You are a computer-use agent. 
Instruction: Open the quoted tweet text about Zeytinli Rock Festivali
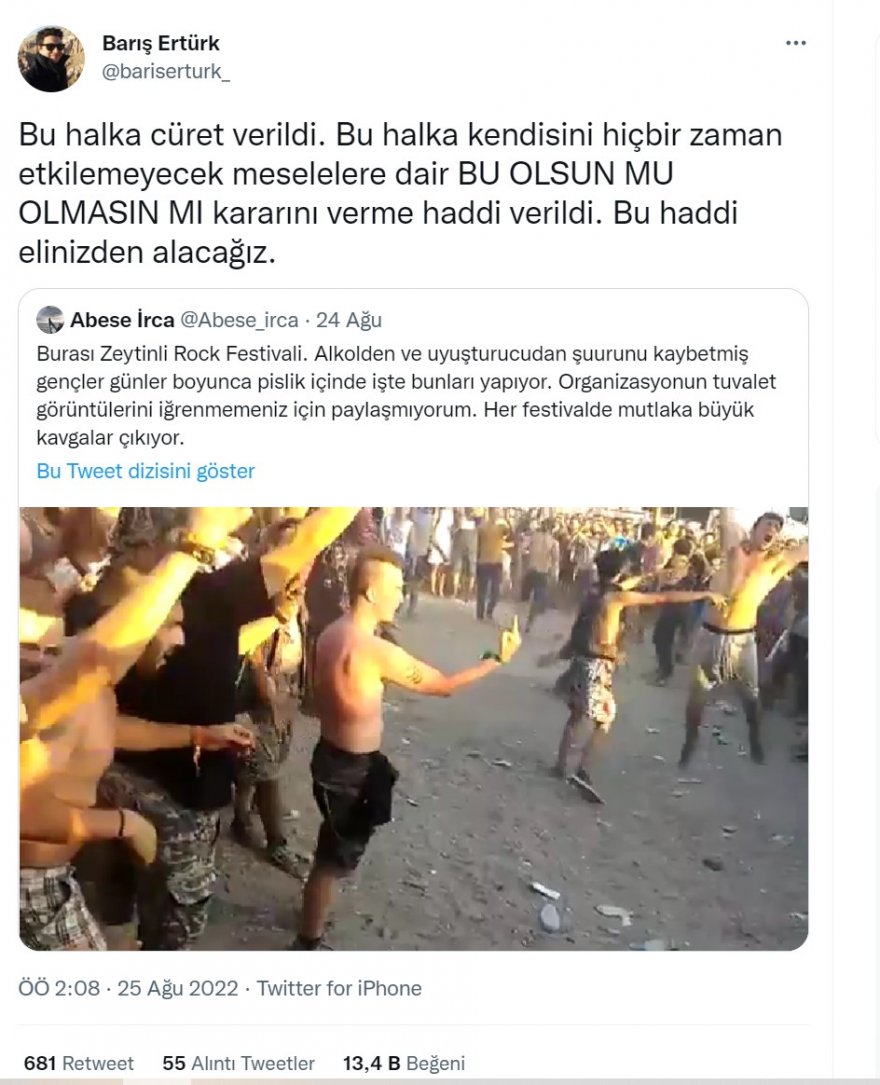pos(407,395)
